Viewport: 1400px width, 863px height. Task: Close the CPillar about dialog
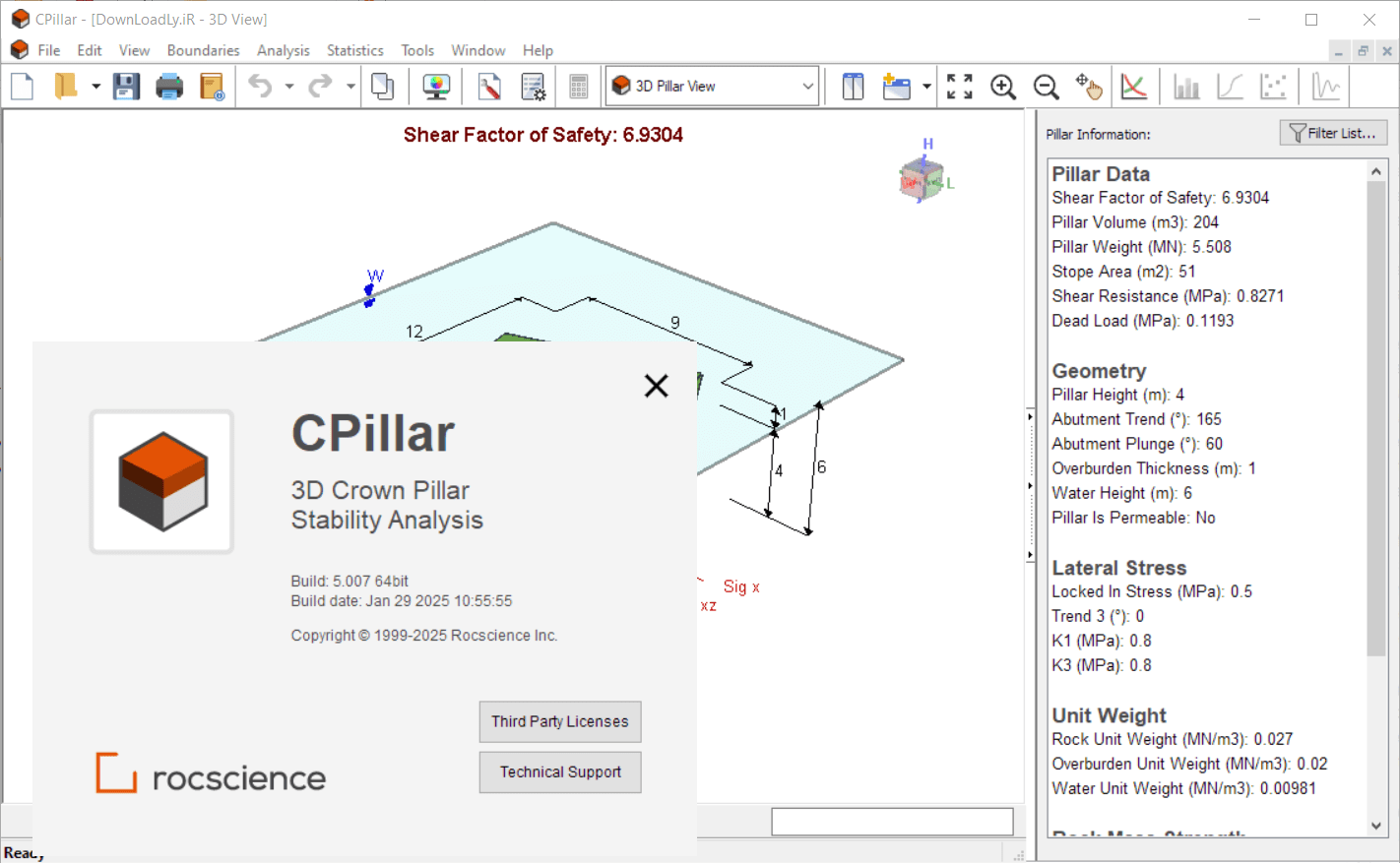(656, 386)
